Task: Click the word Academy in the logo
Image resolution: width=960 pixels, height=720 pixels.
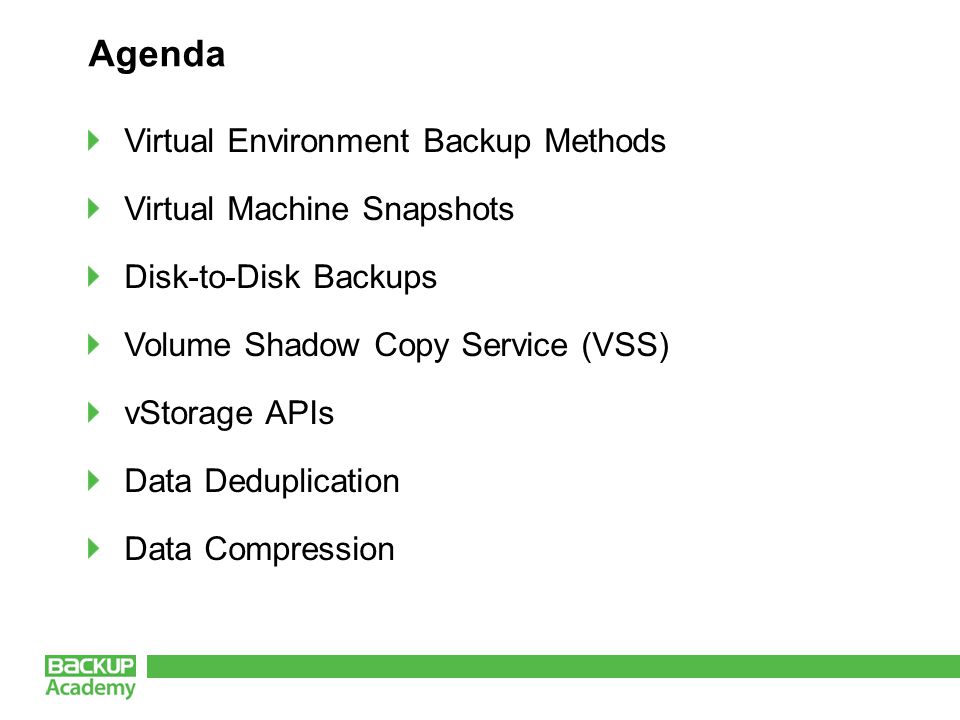Action: [x=90, y=688]
